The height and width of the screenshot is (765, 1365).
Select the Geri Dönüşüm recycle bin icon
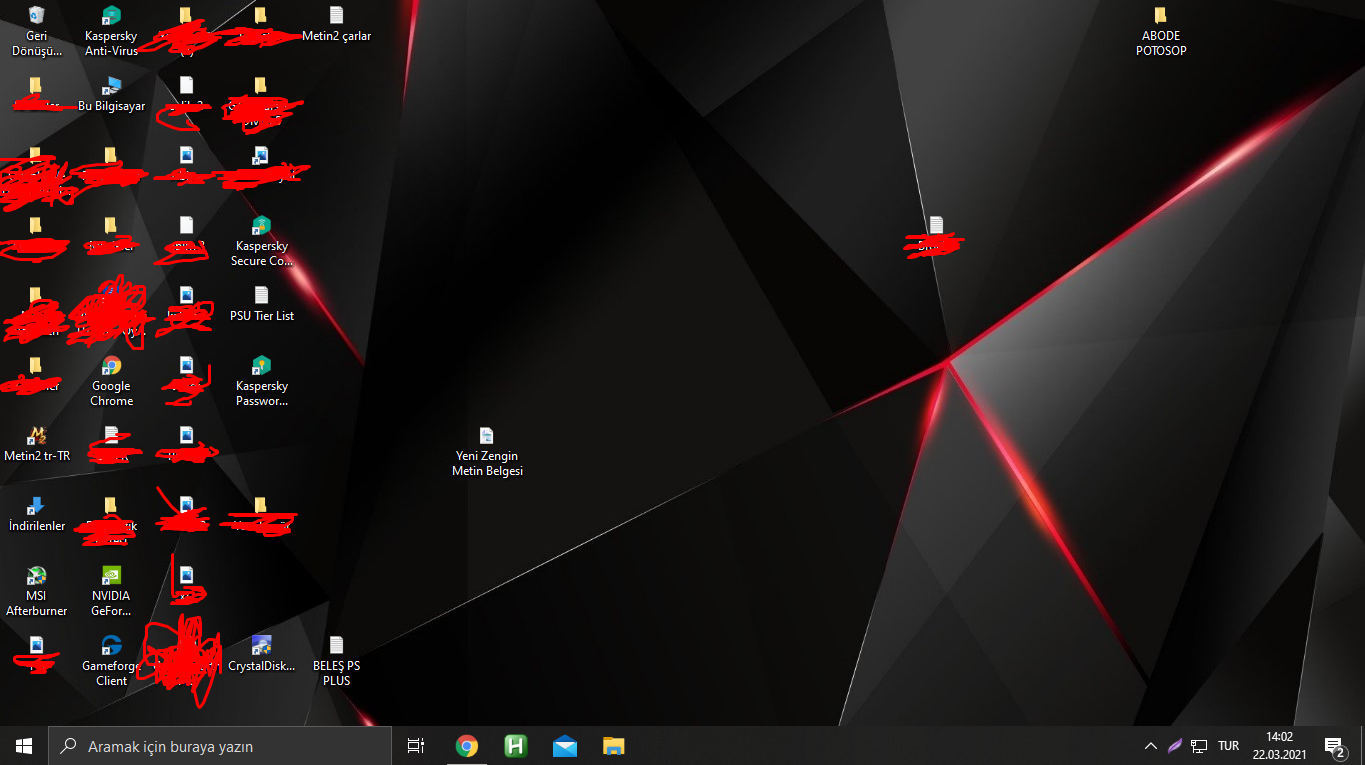click(x=37, y=30)
